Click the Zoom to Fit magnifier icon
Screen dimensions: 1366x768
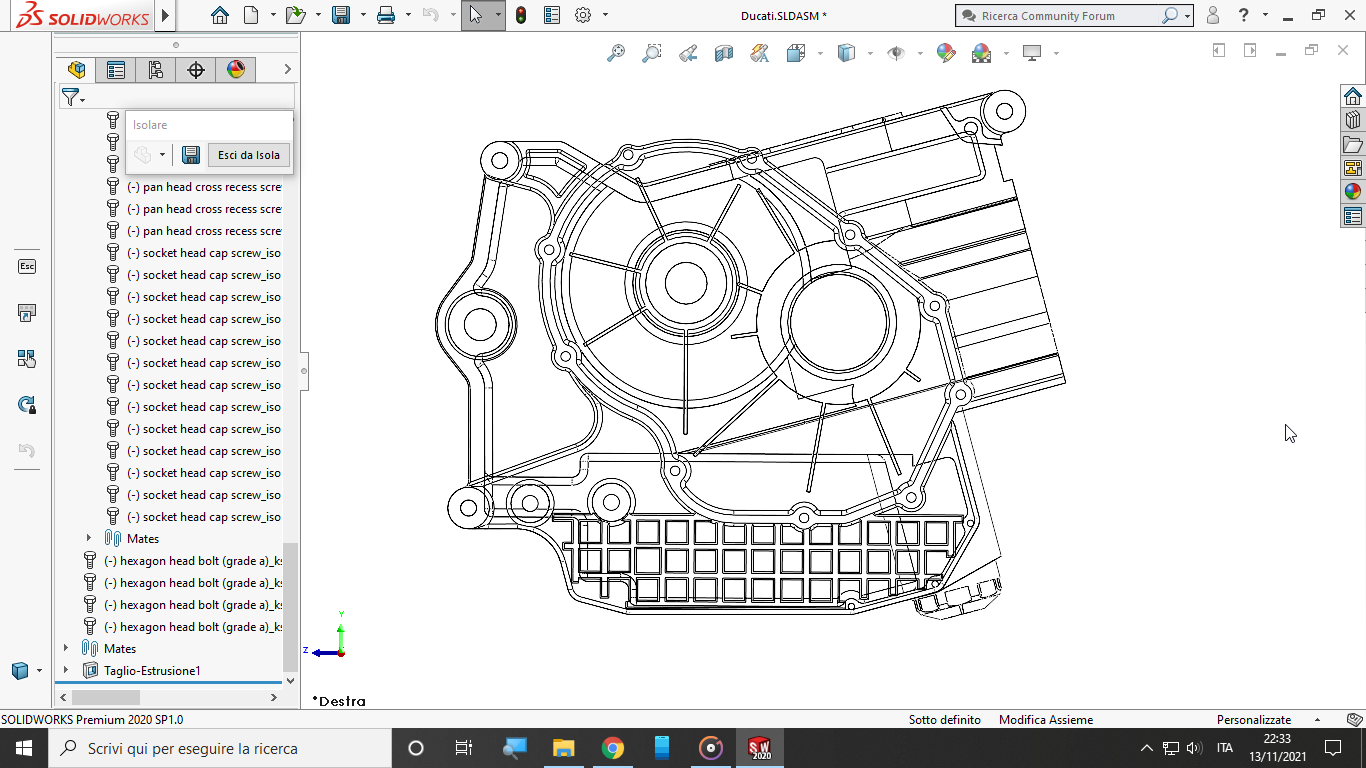point(616,53)
